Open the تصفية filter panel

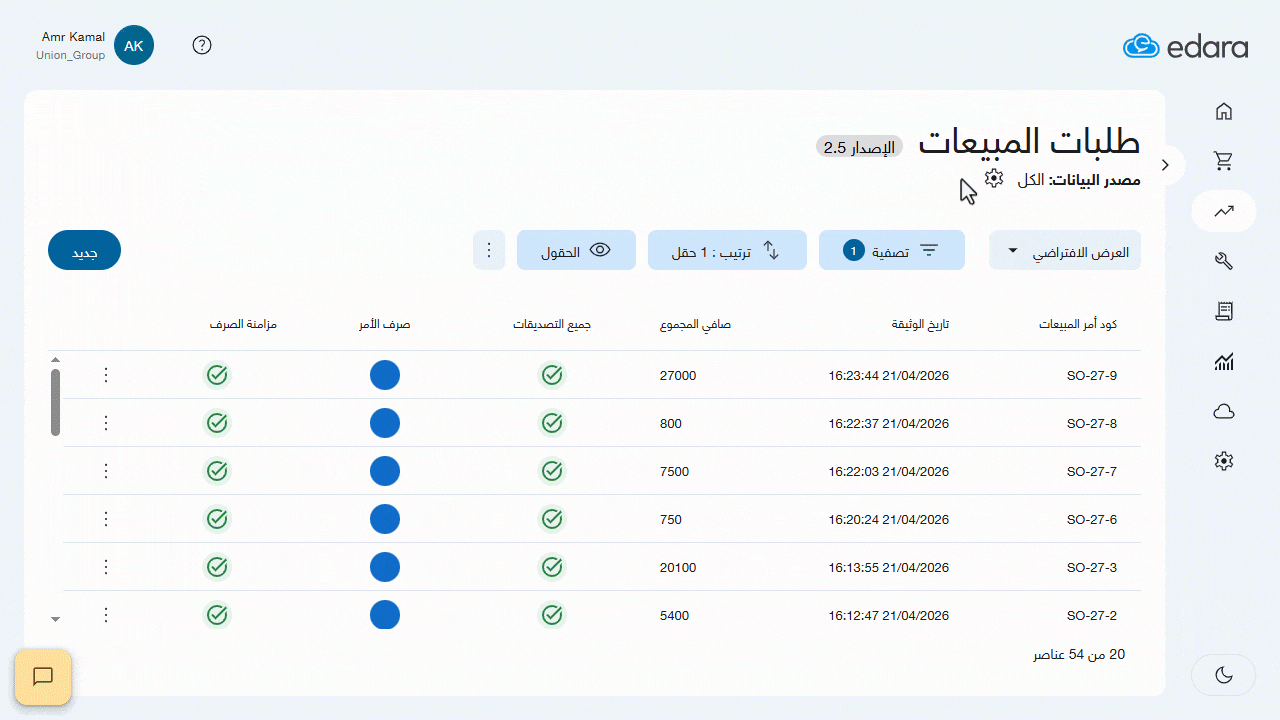(x=892, y=250)
